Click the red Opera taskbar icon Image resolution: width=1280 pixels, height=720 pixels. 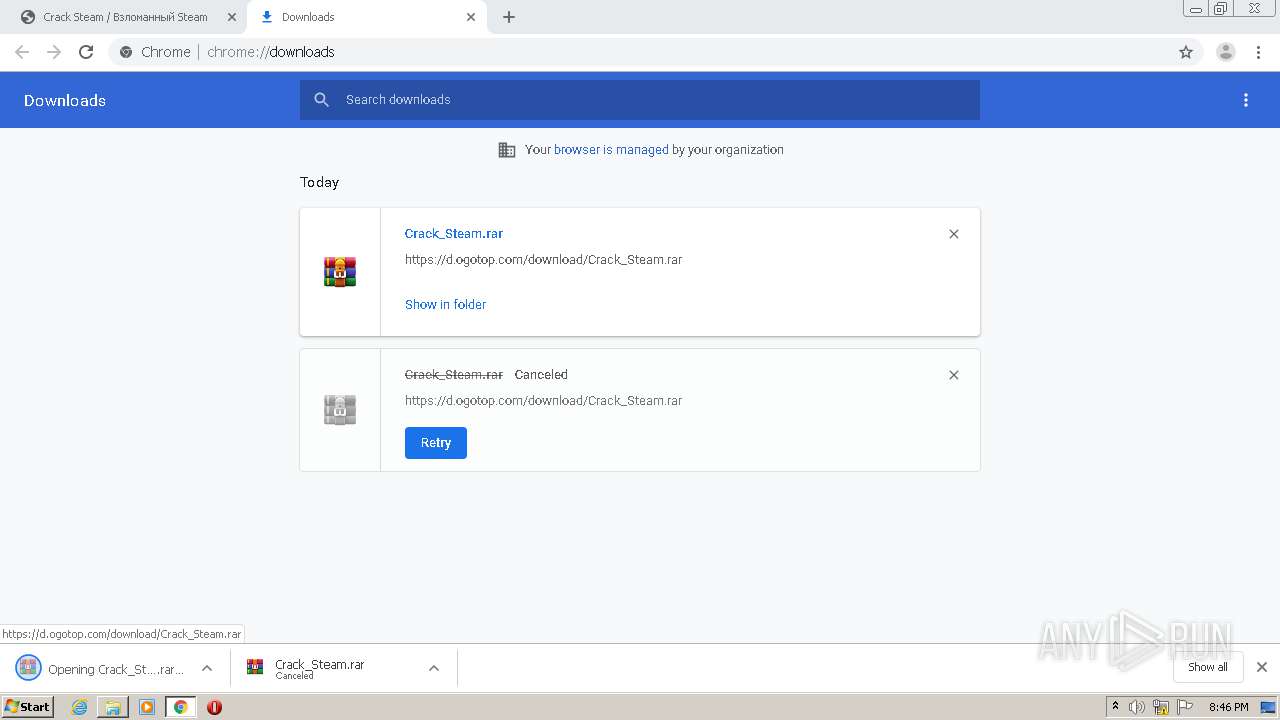214,707
